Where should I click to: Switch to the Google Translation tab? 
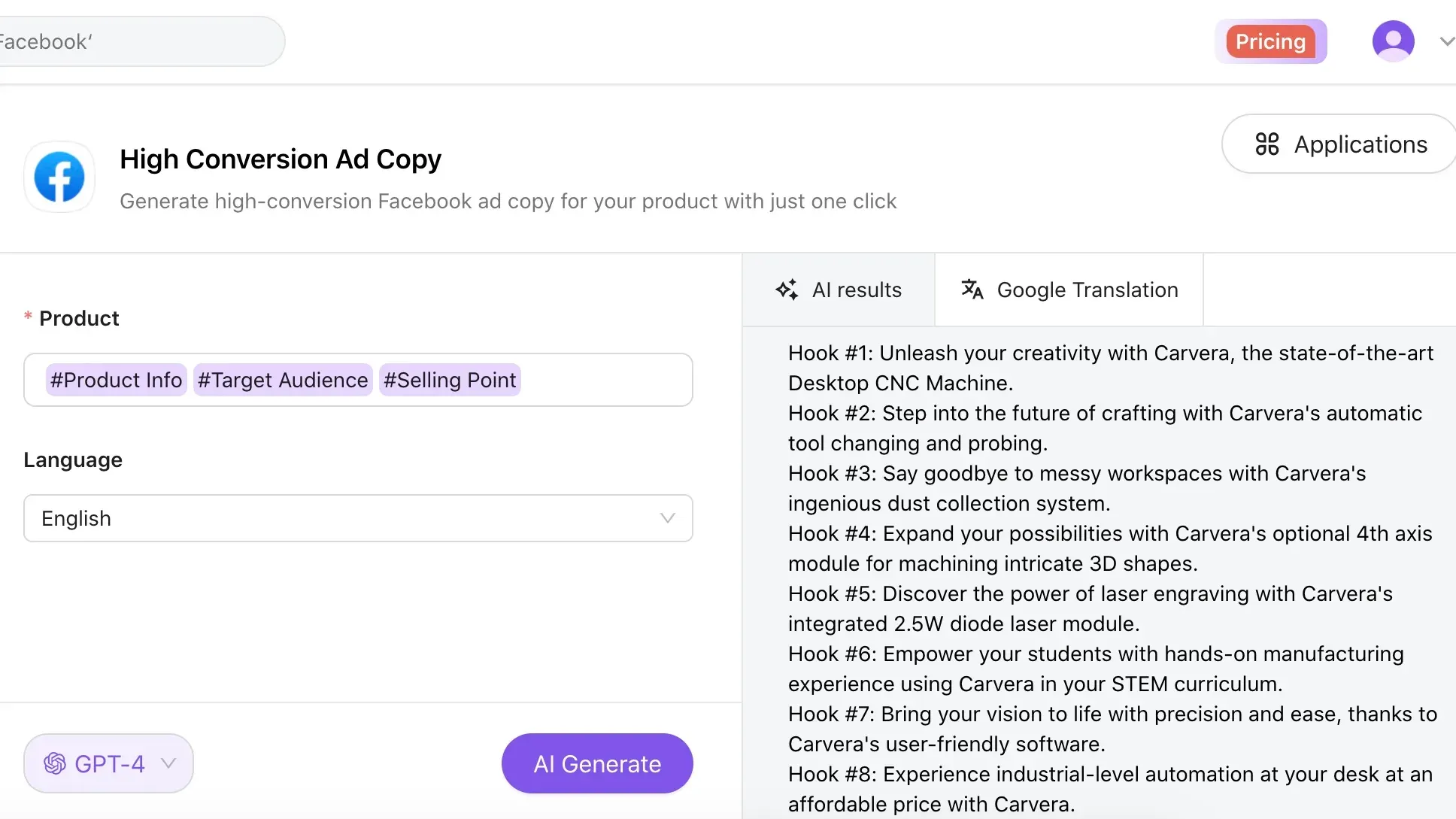tap(1069, 290)
